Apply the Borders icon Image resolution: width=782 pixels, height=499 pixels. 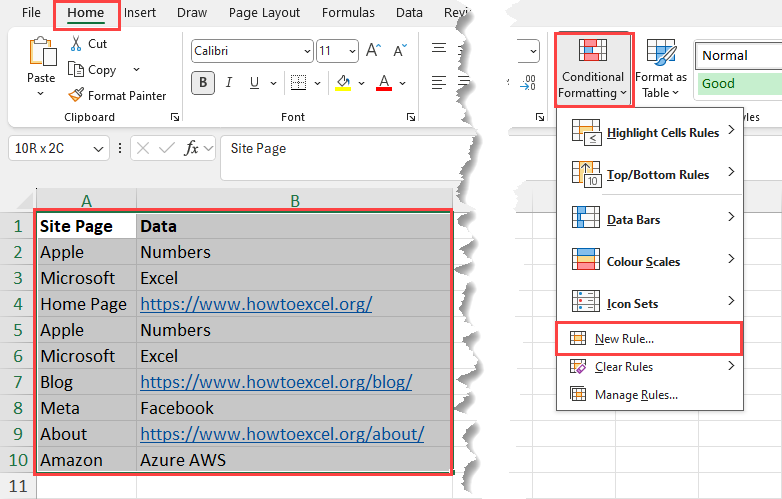coord(298,83)
